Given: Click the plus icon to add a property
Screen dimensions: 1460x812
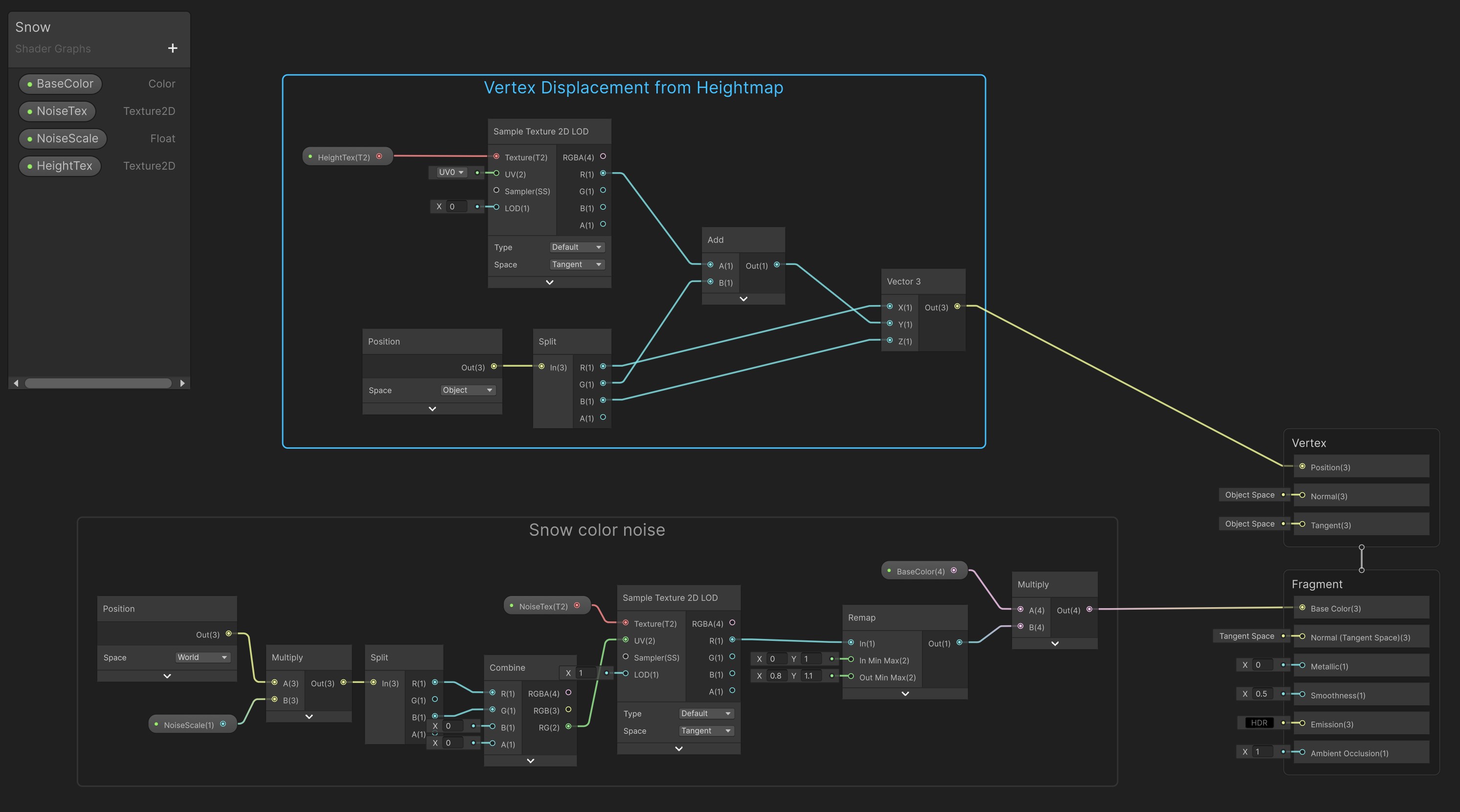Looking at the screenshot, I should [173, 48].
